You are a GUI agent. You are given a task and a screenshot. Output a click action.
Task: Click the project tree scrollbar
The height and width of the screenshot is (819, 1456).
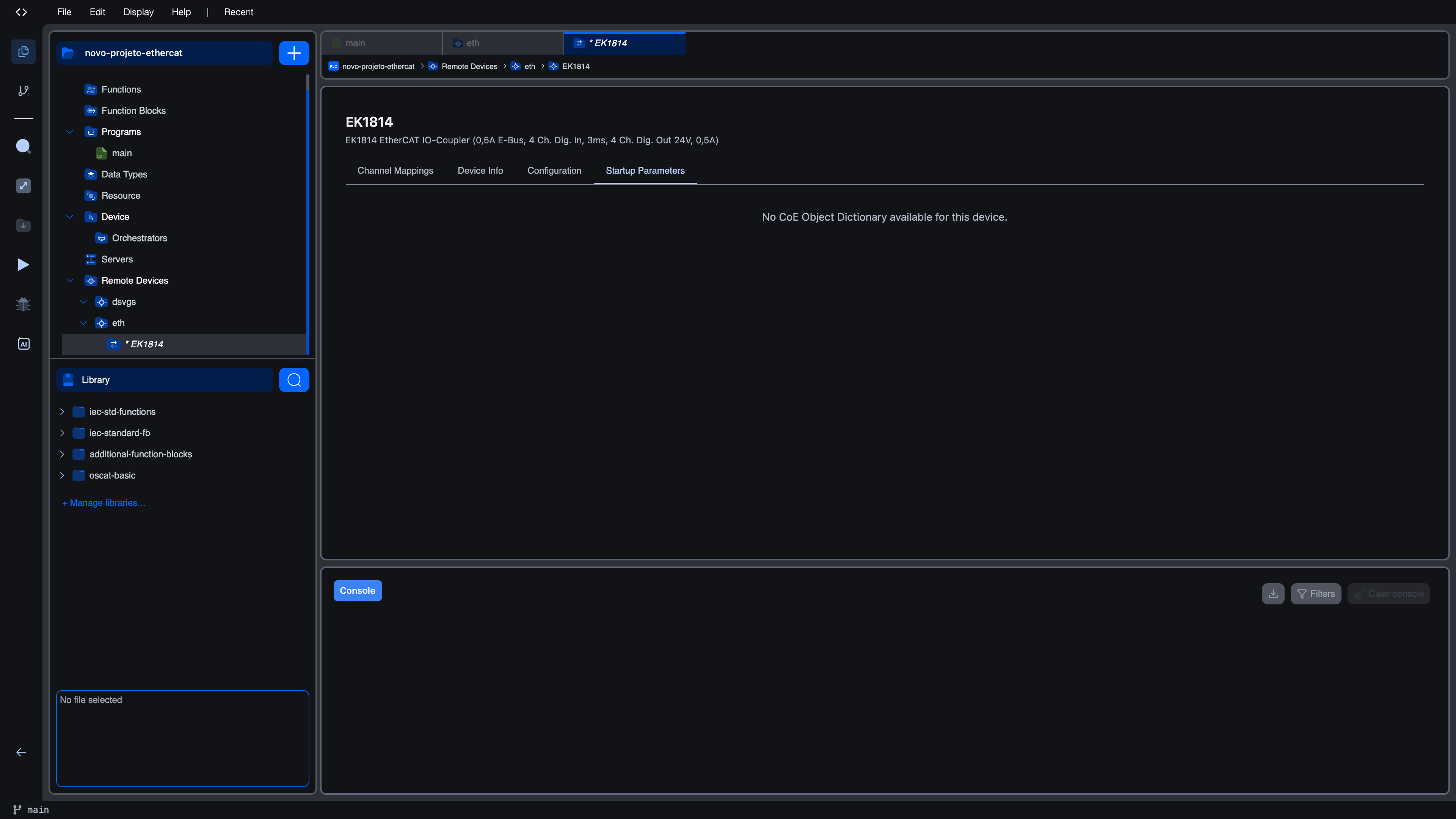coord(308,215)
